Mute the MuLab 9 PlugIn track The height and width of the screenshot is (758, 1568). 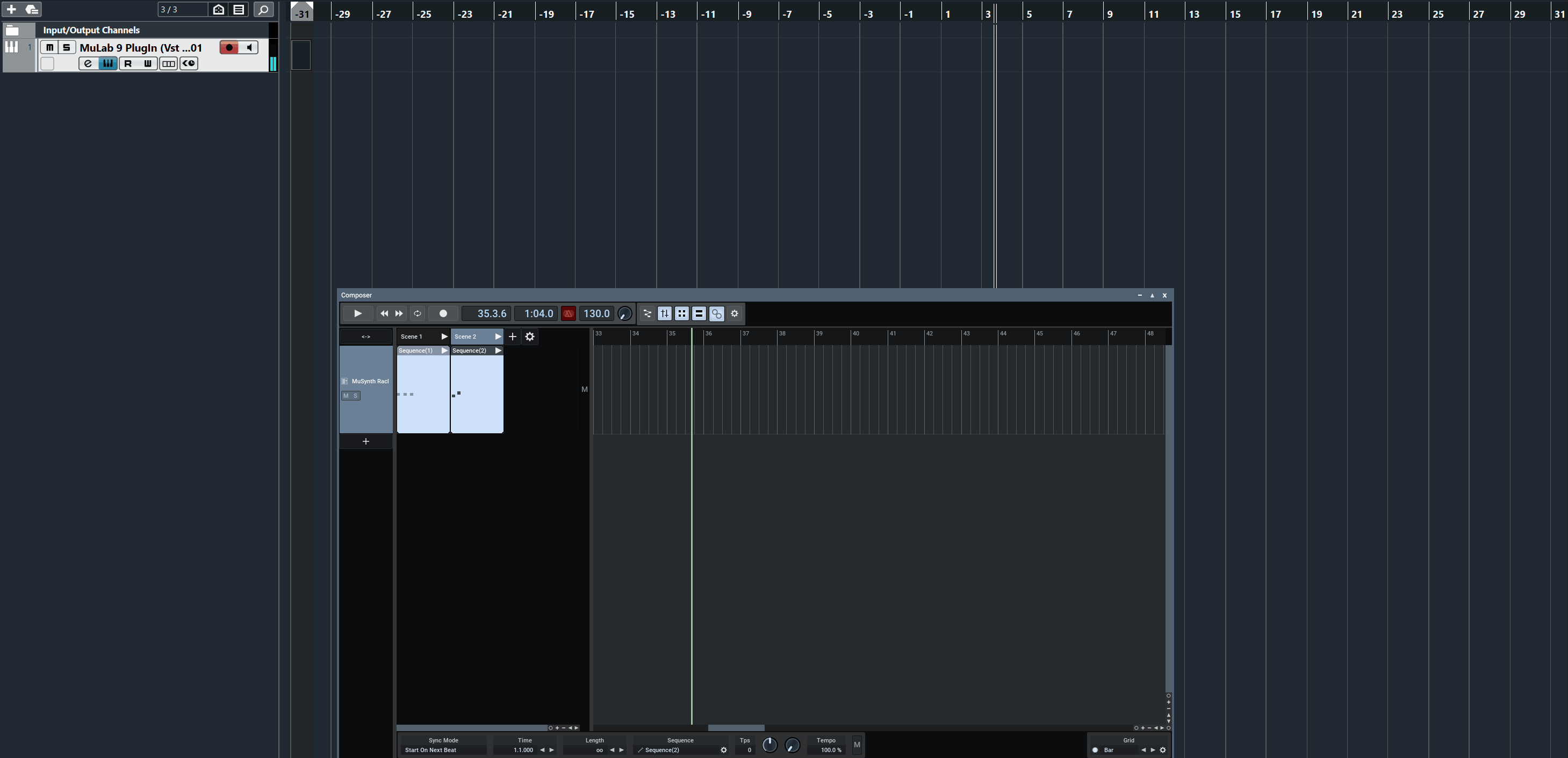pos(50,47)
